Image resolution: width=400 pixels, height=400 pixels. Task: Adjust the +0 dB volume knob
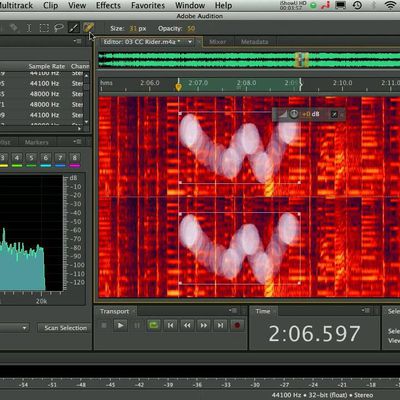tap(294, 114)
